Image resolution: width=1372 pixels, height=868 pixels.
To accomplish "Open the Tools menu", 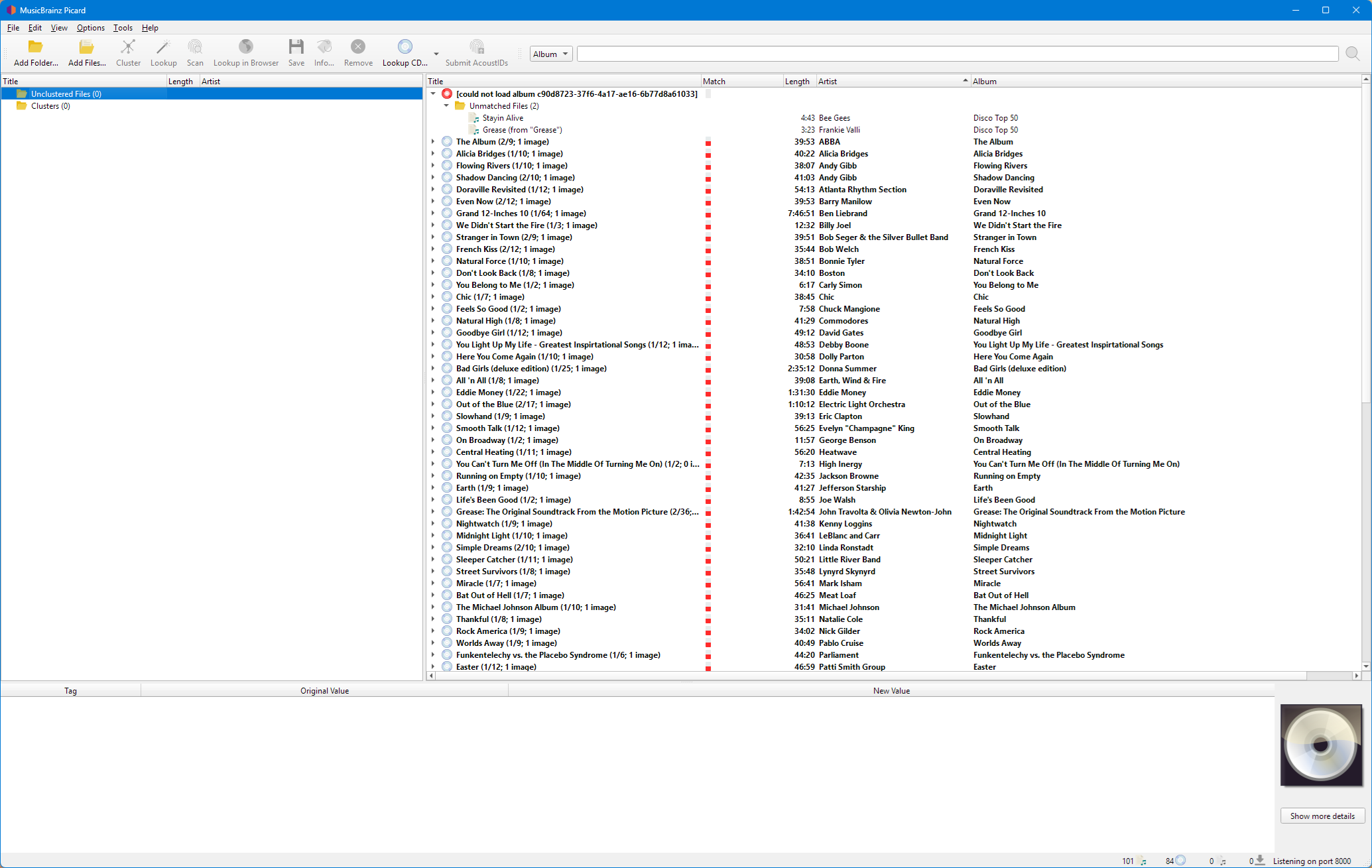I will 123,28.
